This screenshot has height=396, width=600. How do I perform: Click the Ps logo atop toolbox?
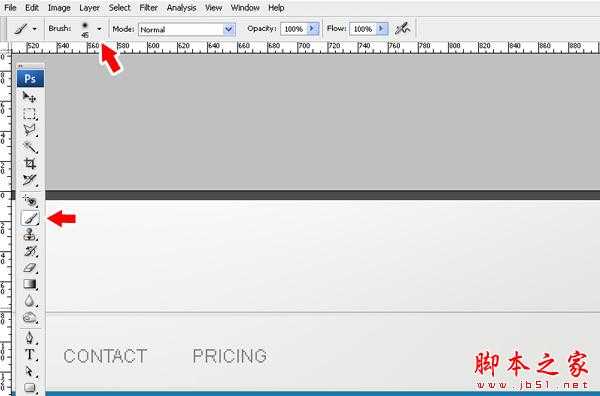coord(30,79)
